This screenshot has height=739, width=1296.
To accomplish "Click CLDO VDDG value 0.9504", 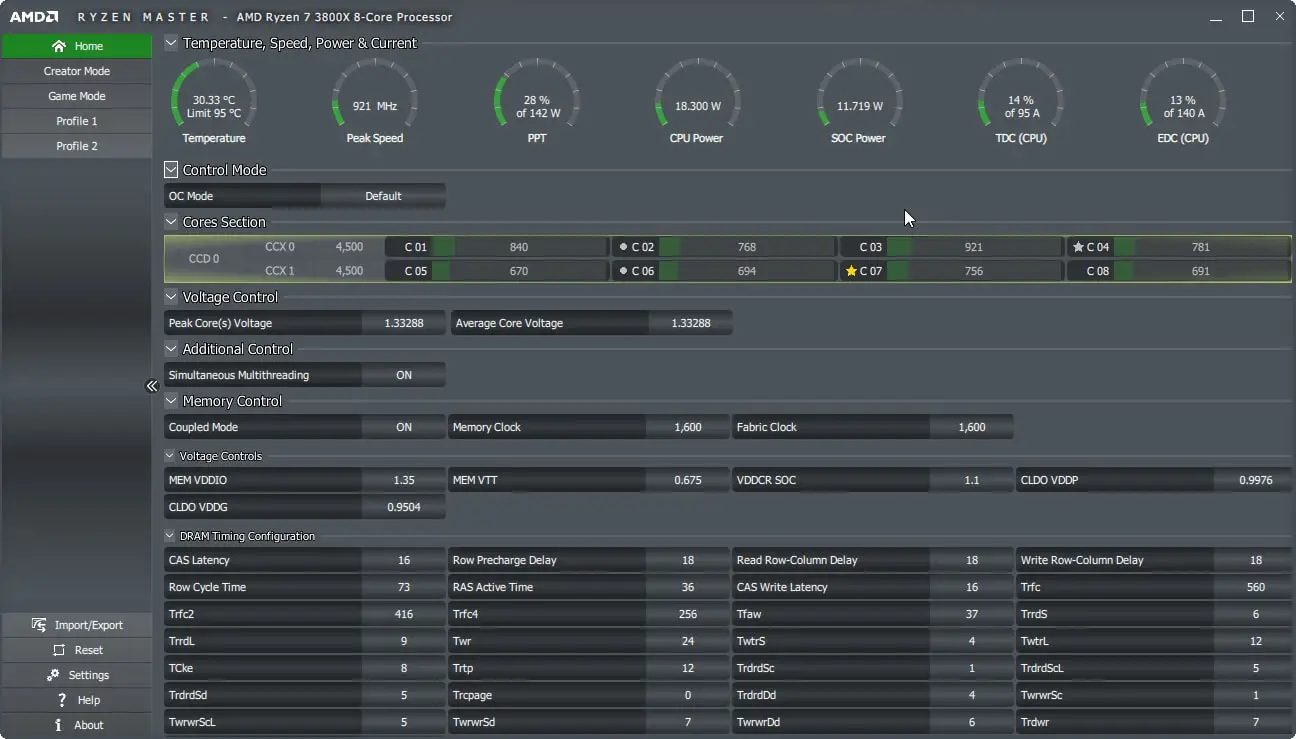I will coord(404,507).
